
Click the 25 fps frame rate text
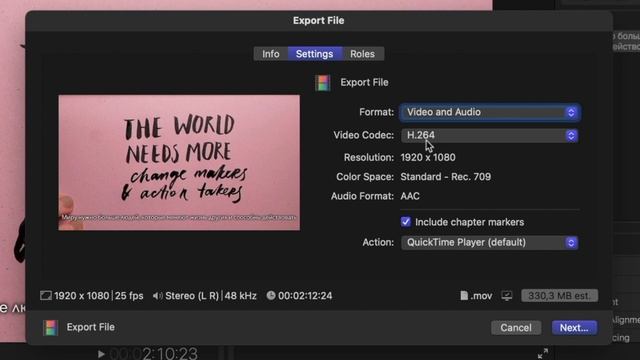(x=129, y=296)
